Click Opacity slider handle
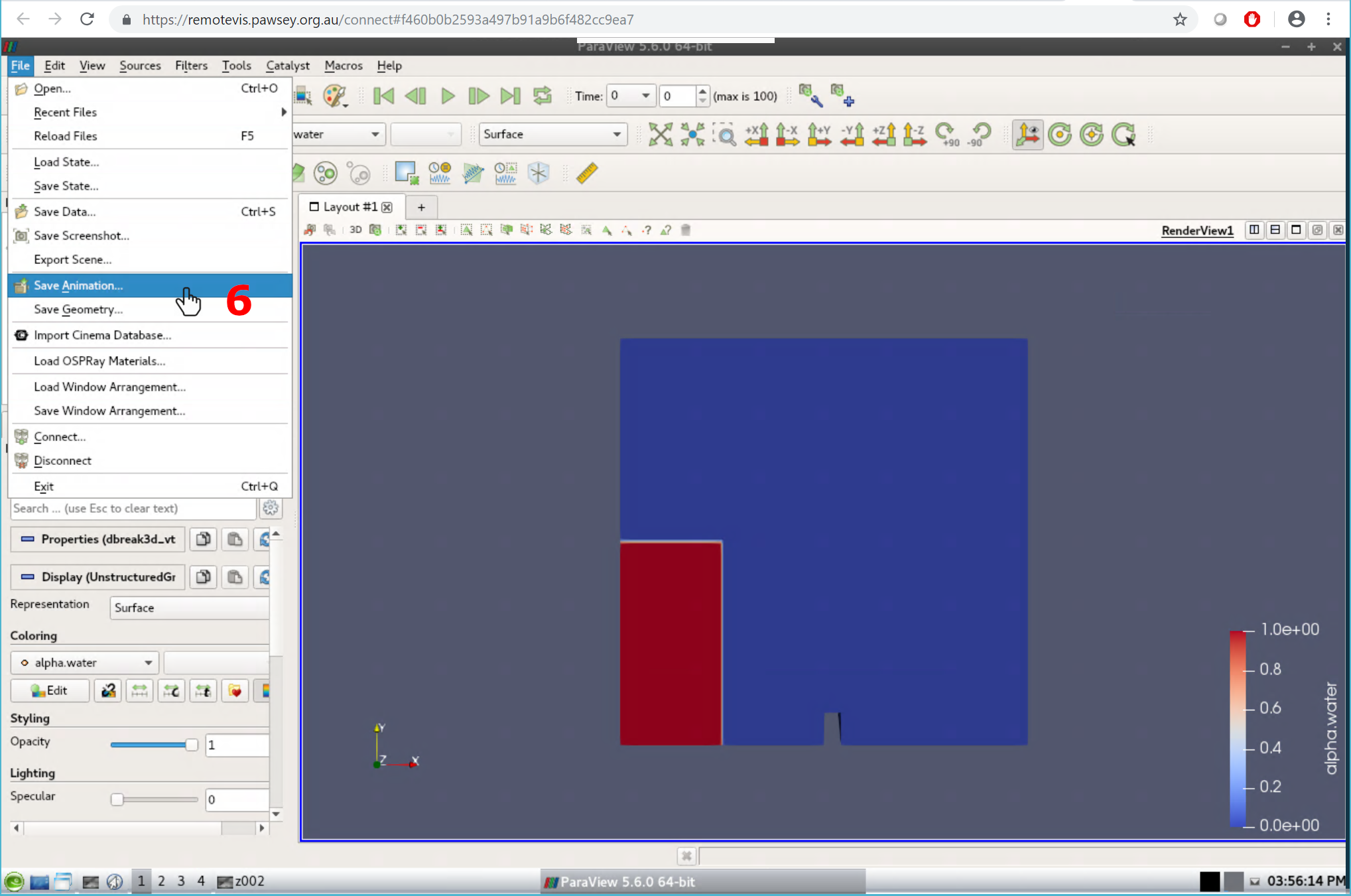This screenshot has height=896, width=1351. pyautogui.click(x=191, y=745)
